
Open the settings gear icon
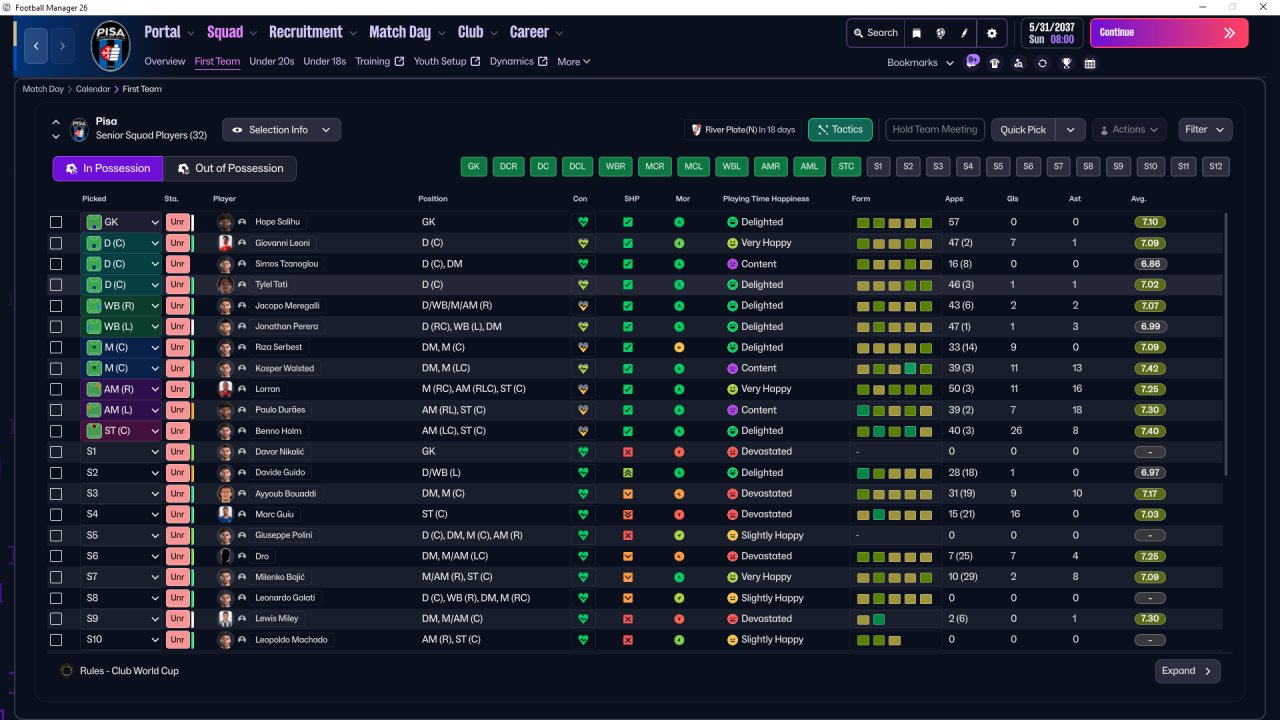coord(991,33)
